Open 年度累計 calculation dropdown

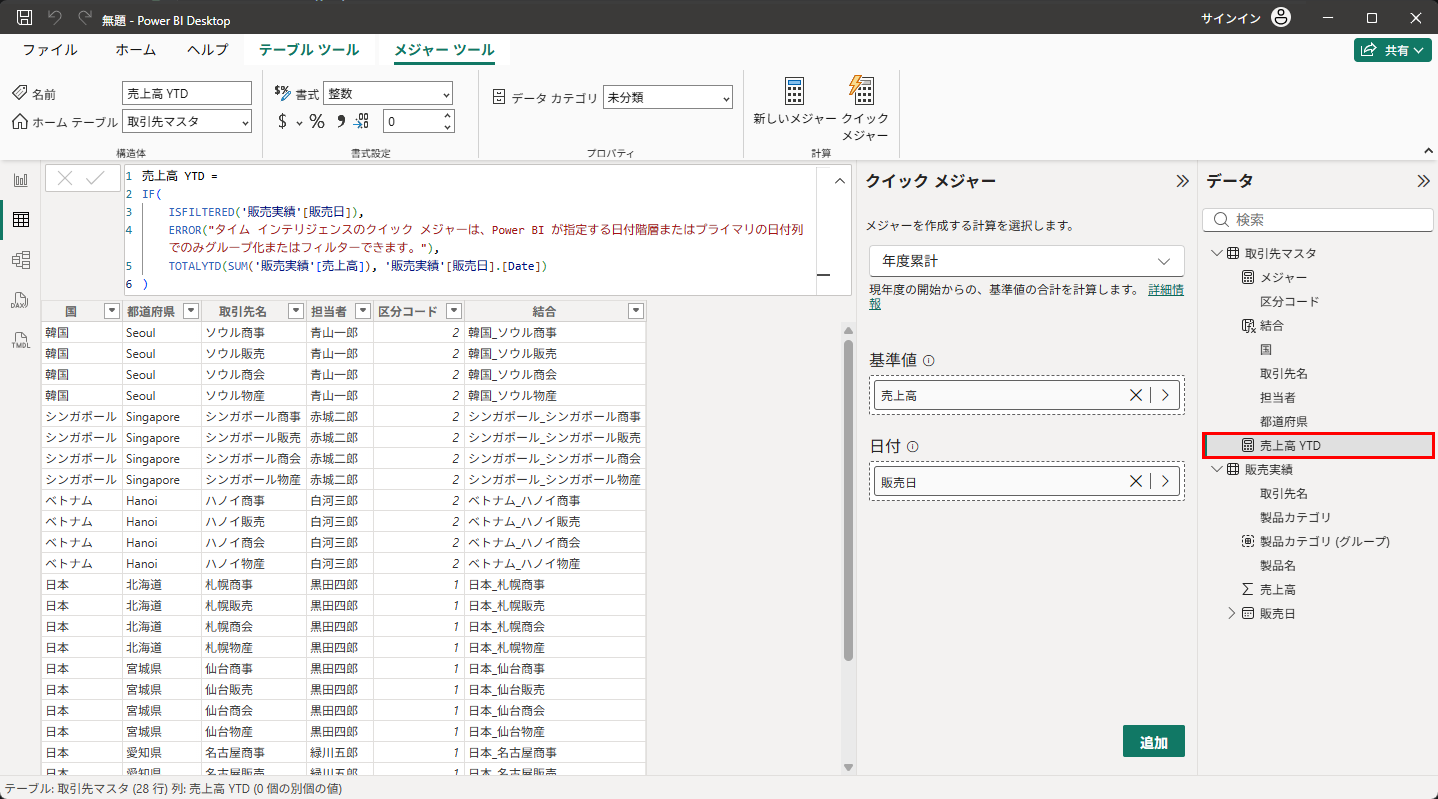point(1027,261)
